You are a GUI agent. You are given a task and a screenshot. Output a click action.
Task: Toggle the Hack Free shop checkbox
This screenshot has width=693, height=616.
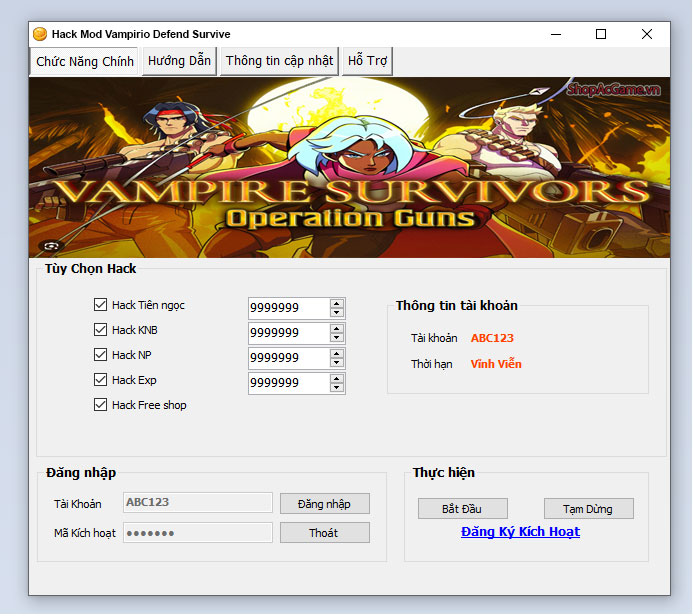tap(100, 405)
